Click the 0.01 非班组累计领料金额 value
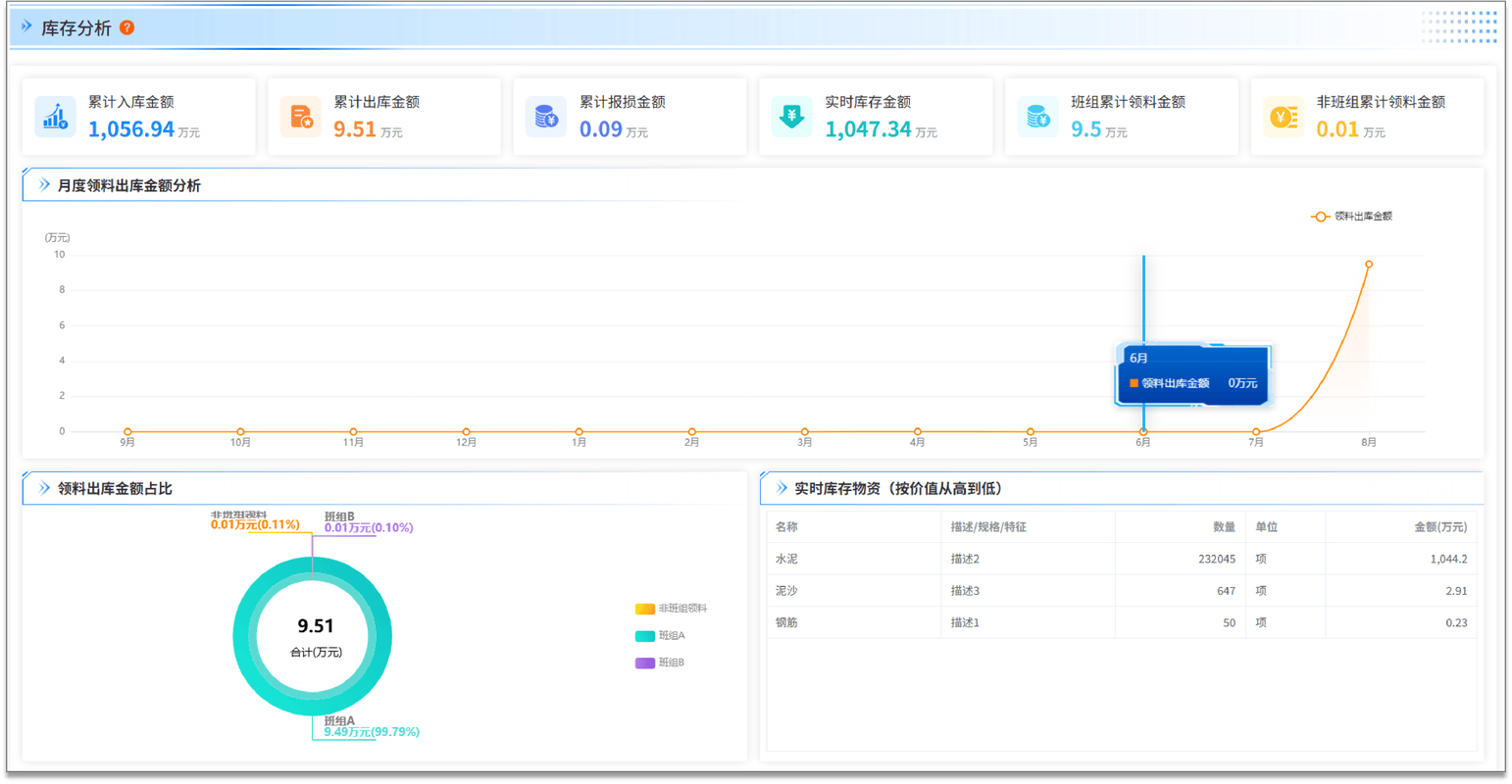The image size is (1512, 784). point(1337,129)
